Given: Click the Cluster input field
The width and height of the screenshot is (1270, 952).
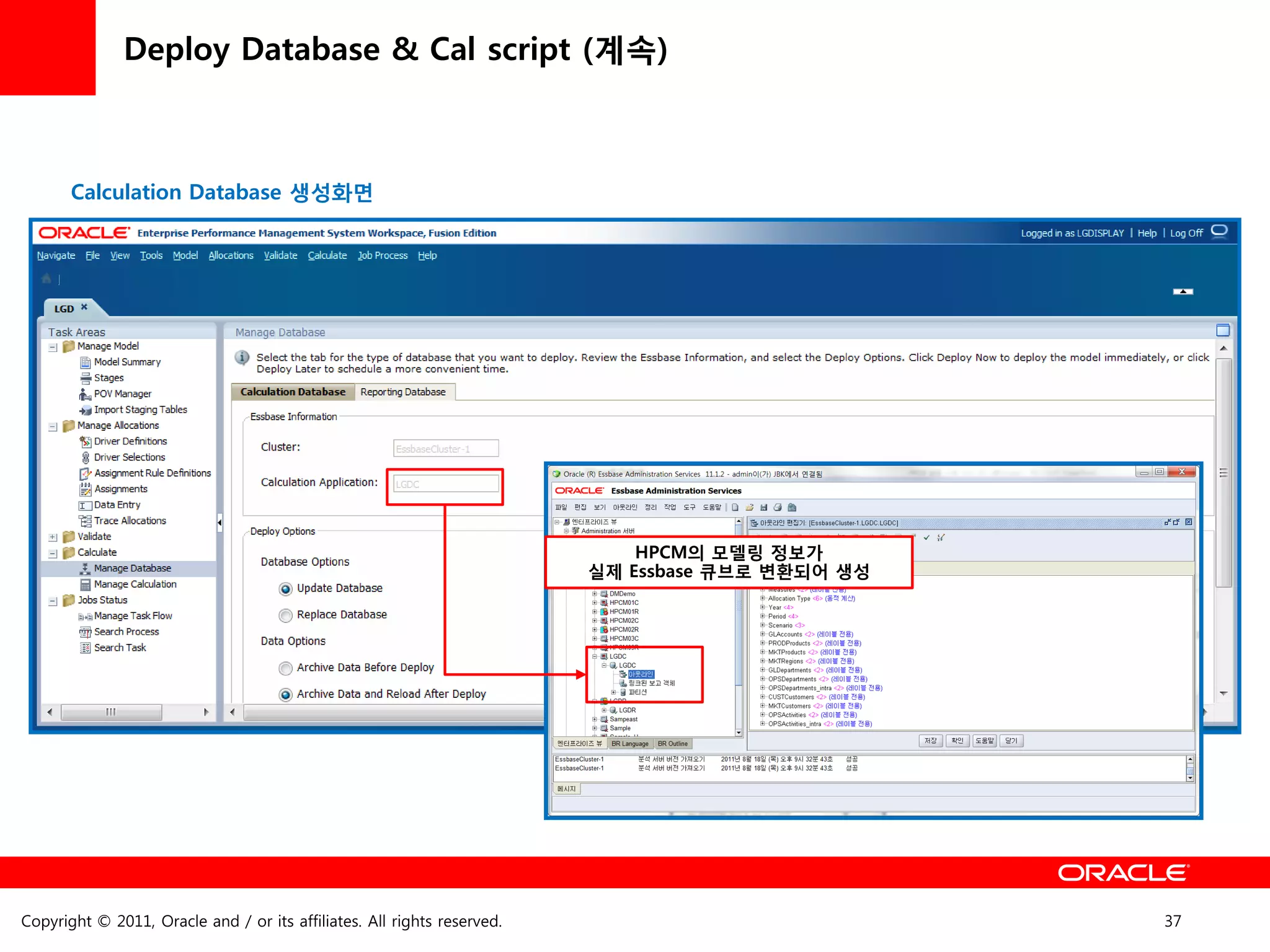Looking at the screenshot, I should tap(446, 449).
